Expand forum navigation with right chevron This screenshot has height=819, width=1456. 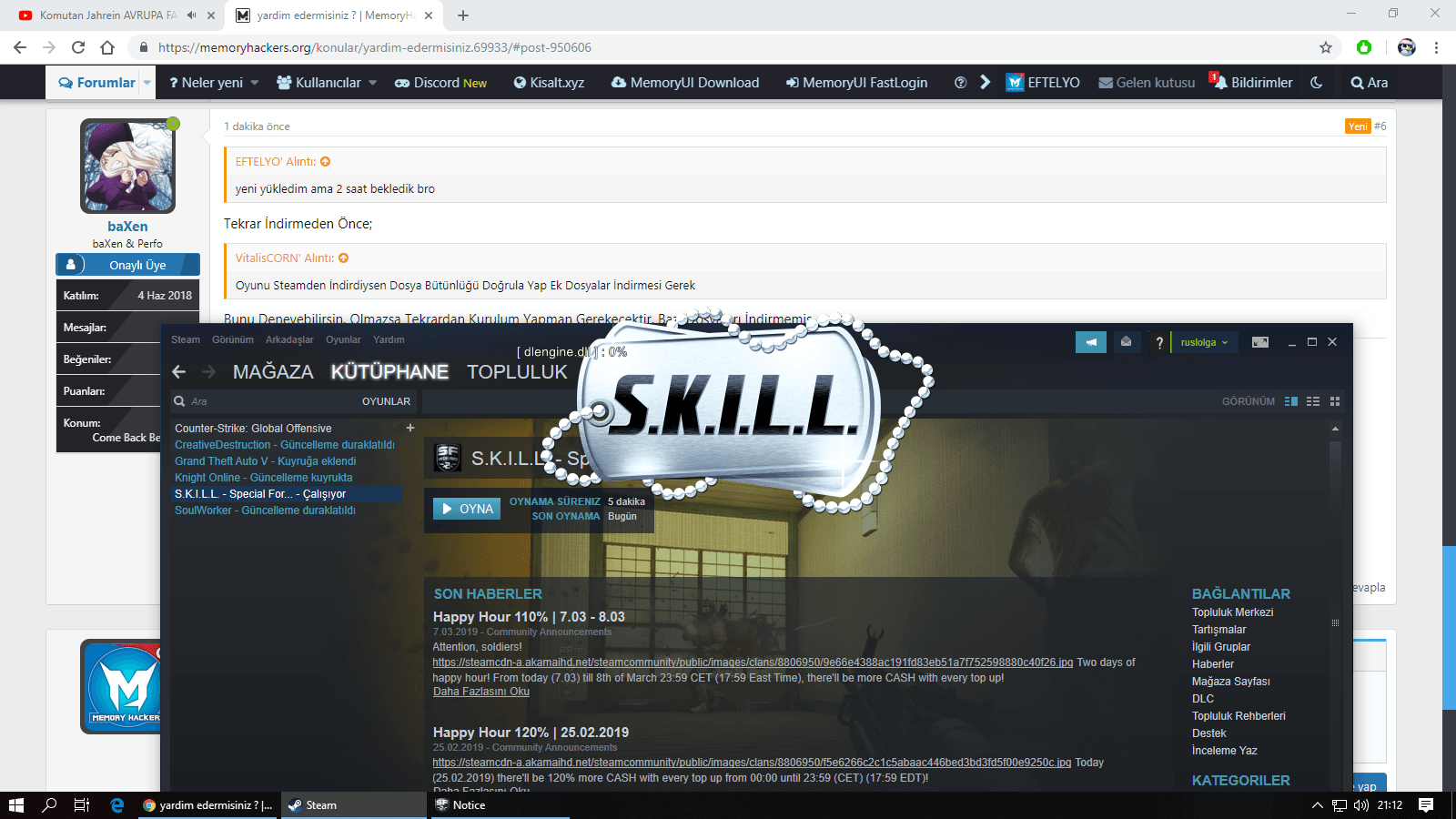click(x=986, y=83)
